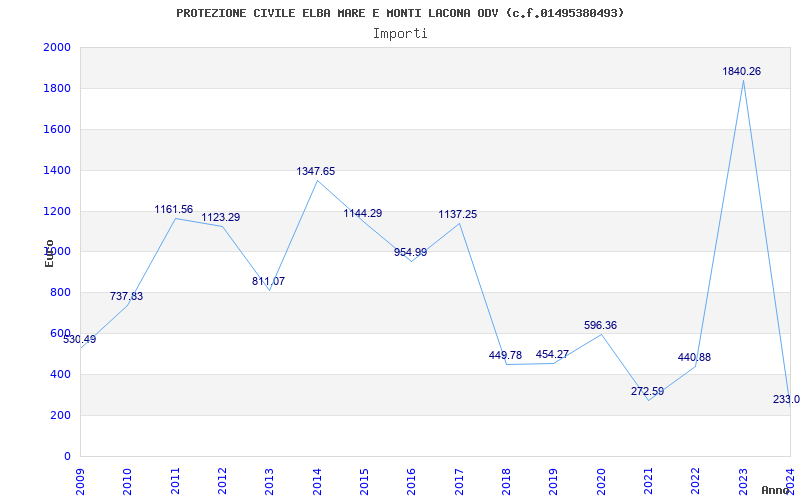Click the x-axis year 2020
The height and width of the screenshot is (500, 800).
click(x=601, y=482)
